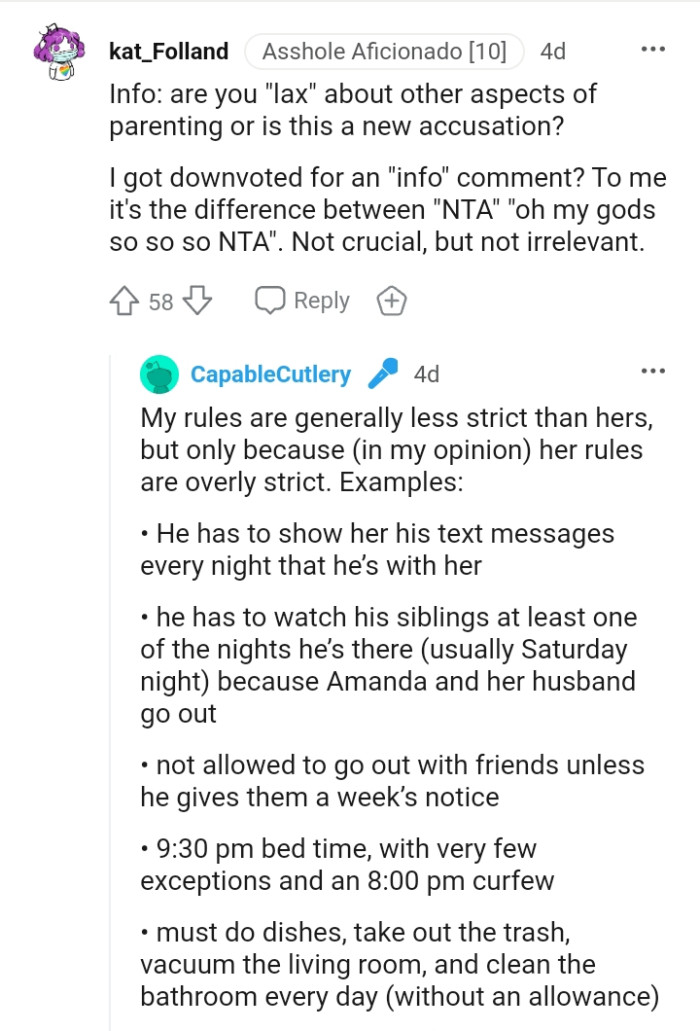Open the overflow menu on kat_Folland's comment
The width and height of the screenshot is (700, 1031).
[652, 47]
